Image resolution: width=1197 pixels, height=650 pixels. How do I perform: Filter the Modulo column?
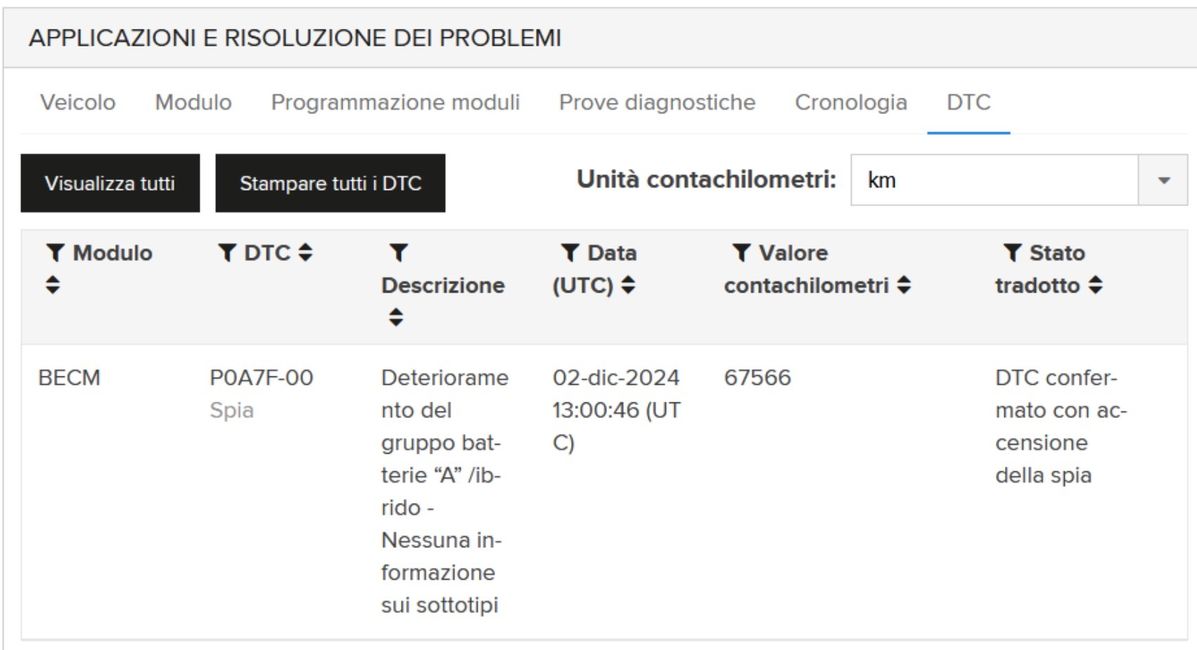55,253
